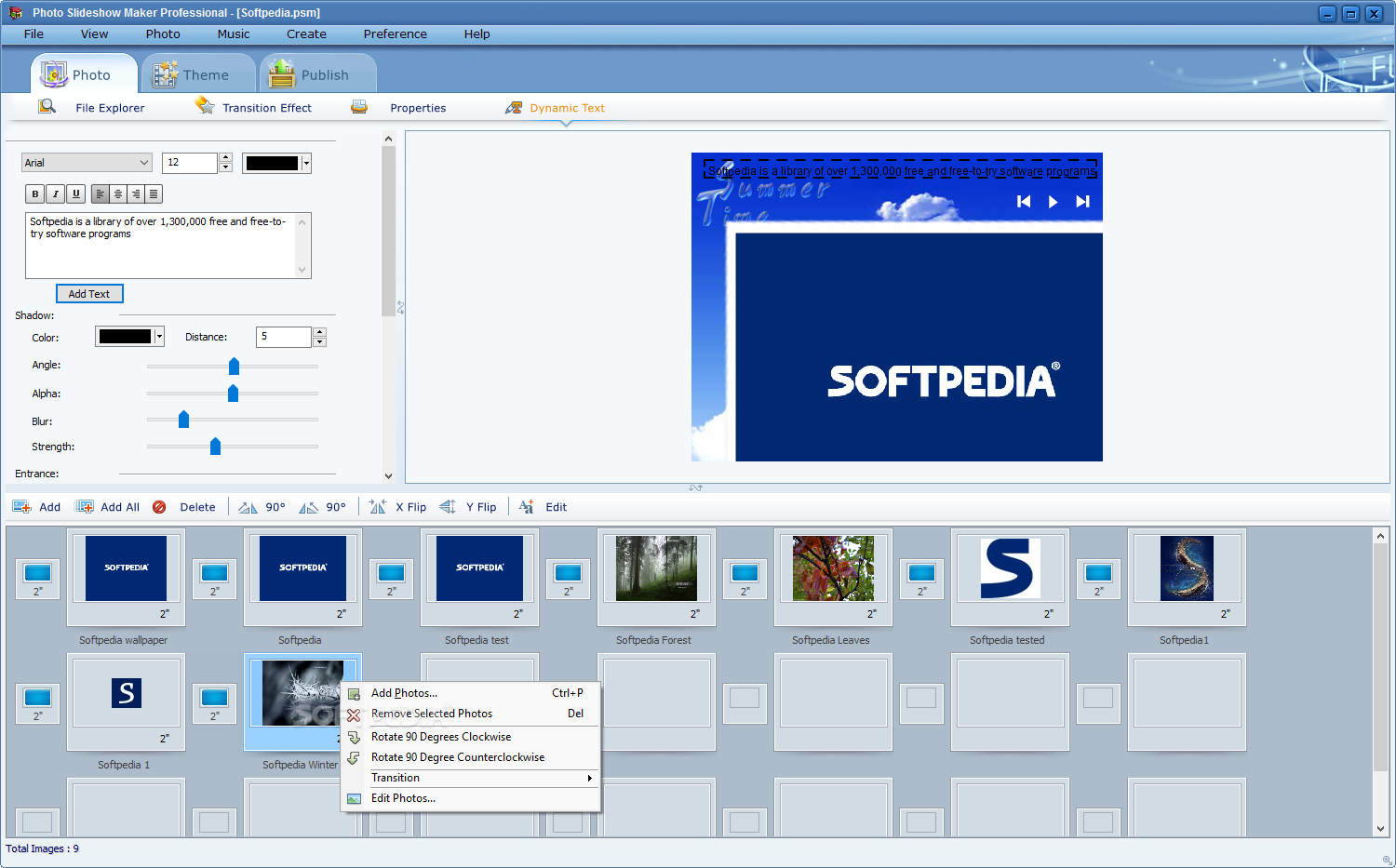The width and height of the screenshot is (1396, 868).
Task: Click the shadow distance input field
Action: (x=284, y=337)
